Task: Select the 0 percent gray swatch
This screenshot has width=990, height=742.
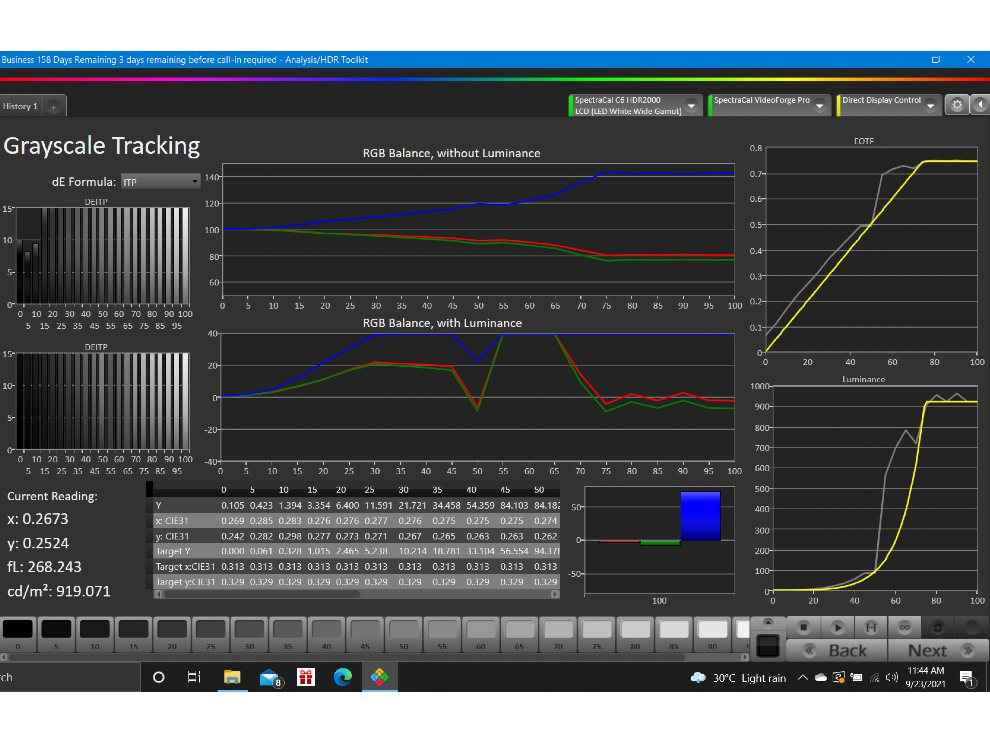Action: (x=18, y=633)
